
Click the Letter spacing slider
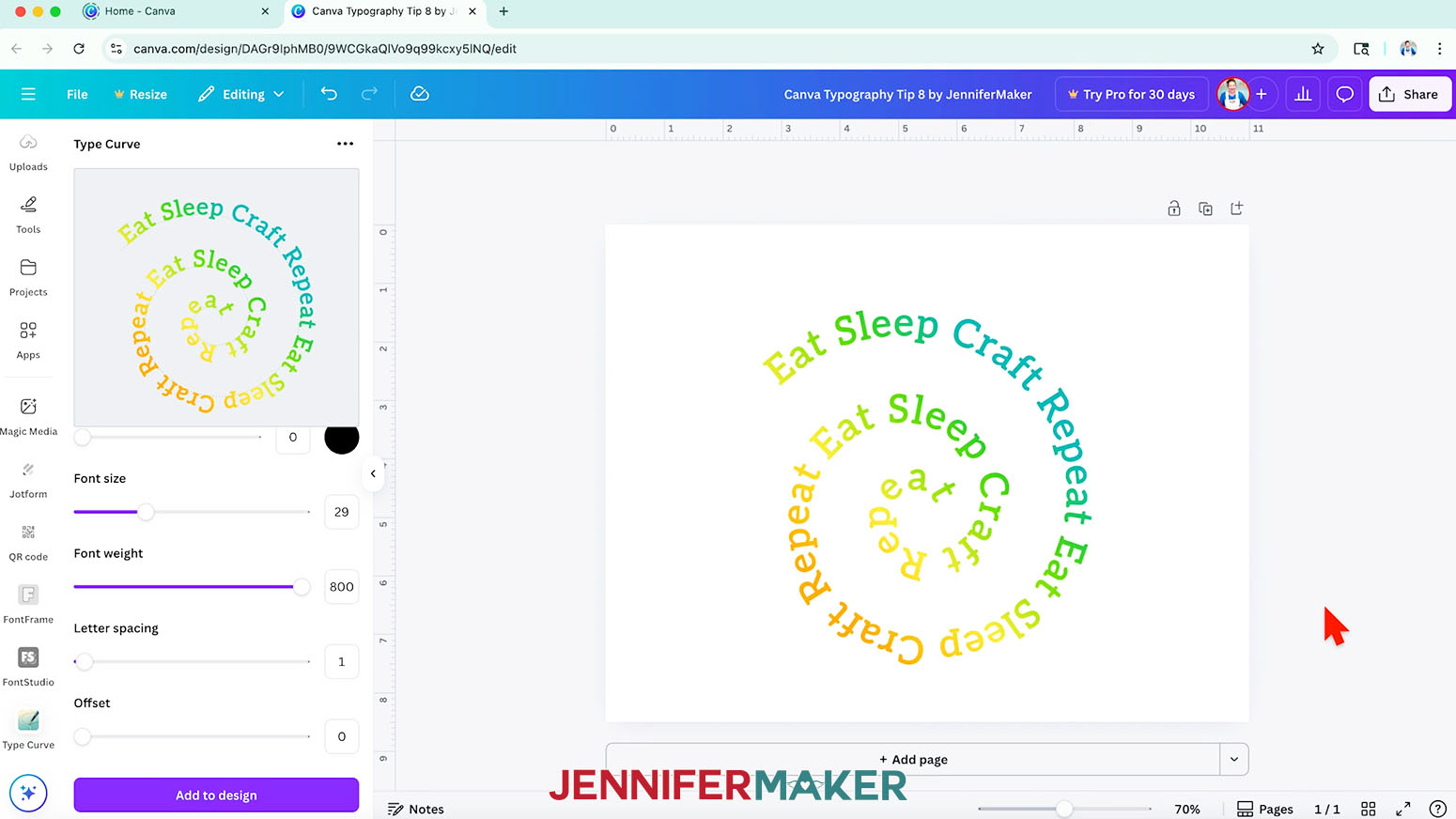192,661
